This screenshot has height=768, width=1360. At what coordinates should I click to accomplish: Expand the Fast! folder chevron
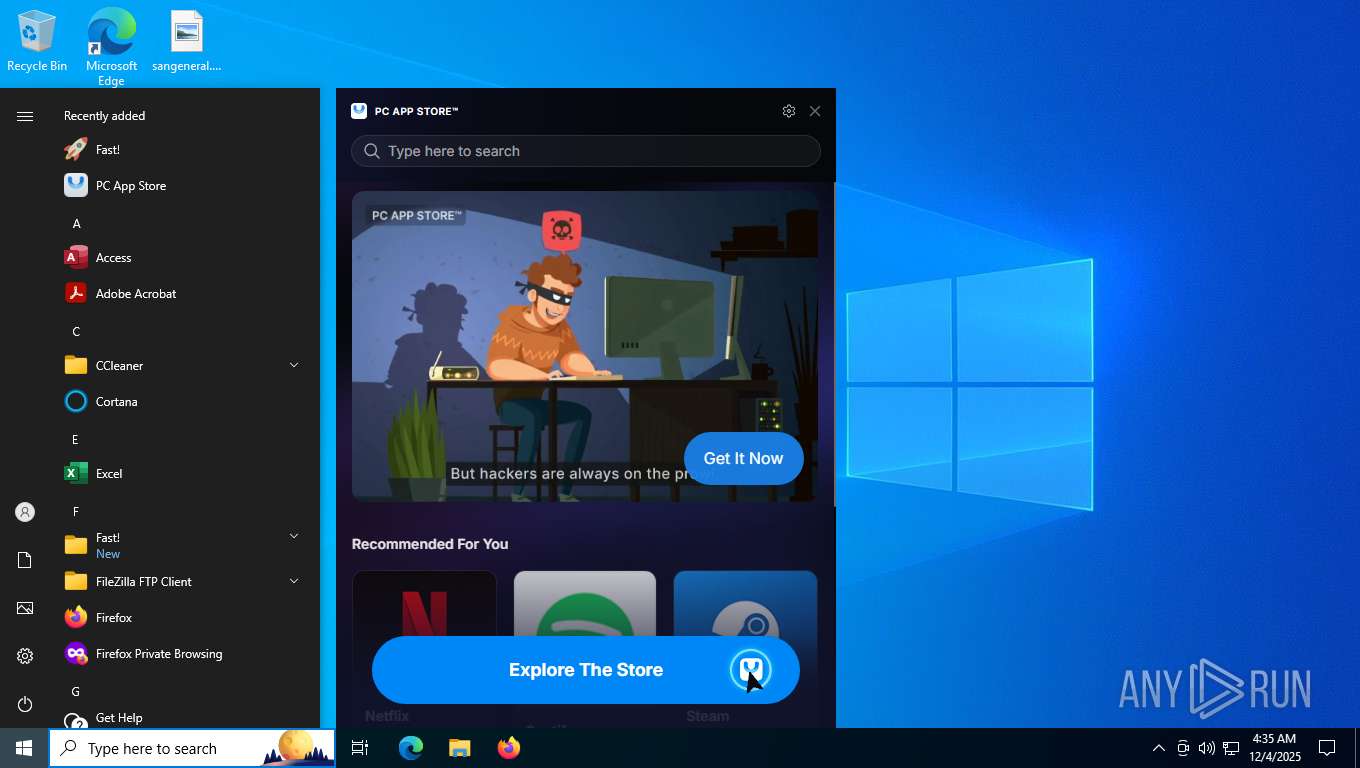point(294,537)
